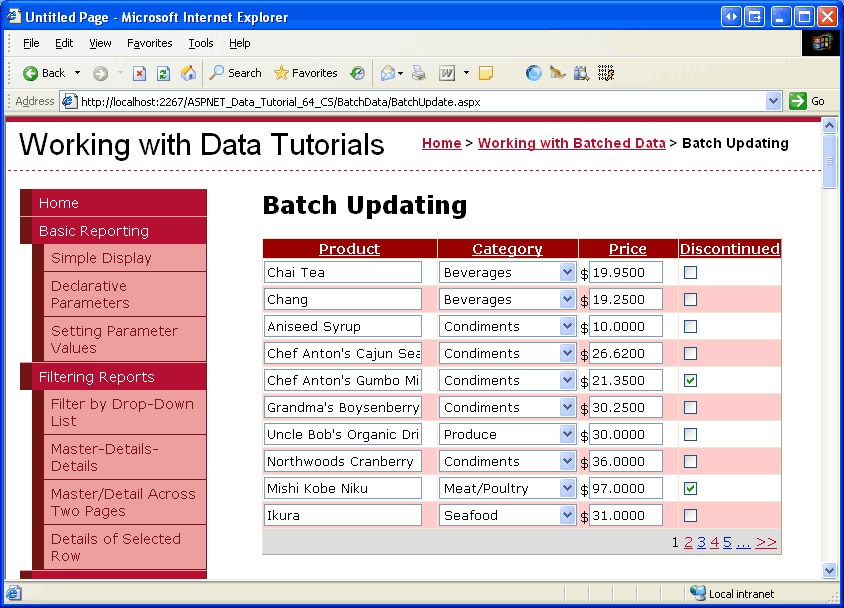
Task: Check Discontinued for Chai Tea
Action: point(690,272)
